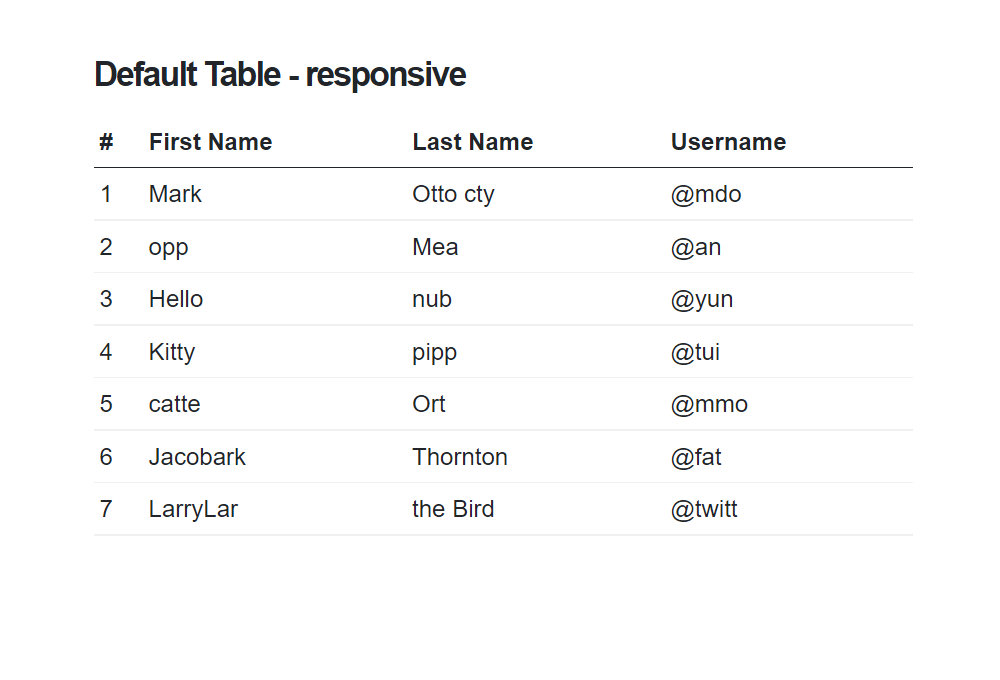Click the First Name column header
Viewport: 1000px width, 680px height.
click(x=210, y=142)
